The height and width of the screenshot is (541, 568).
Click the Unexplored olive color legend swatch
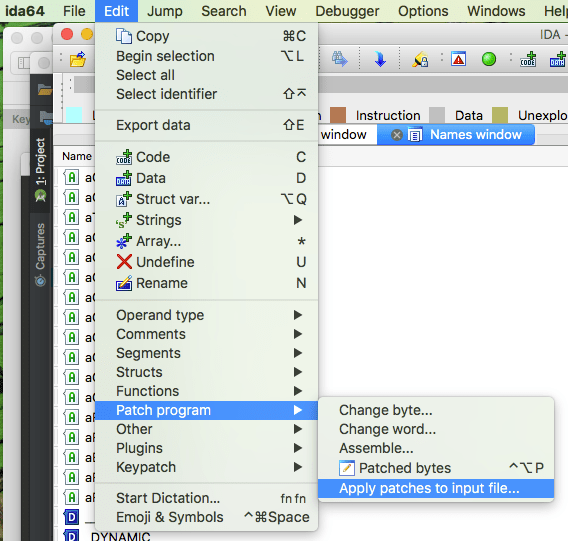click(500, 115)
